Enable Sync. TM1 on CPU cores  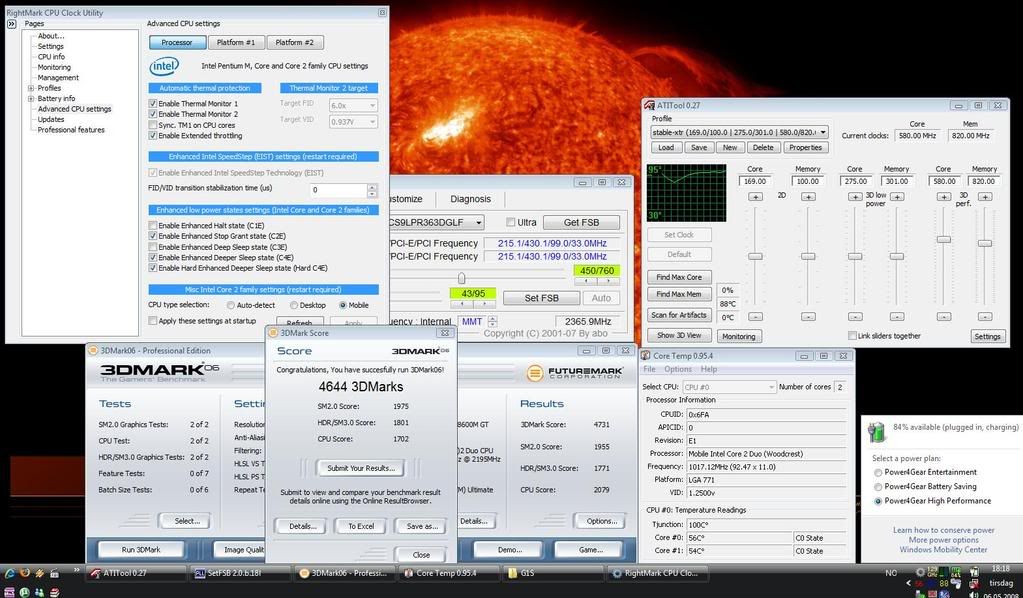click(153, 125)
